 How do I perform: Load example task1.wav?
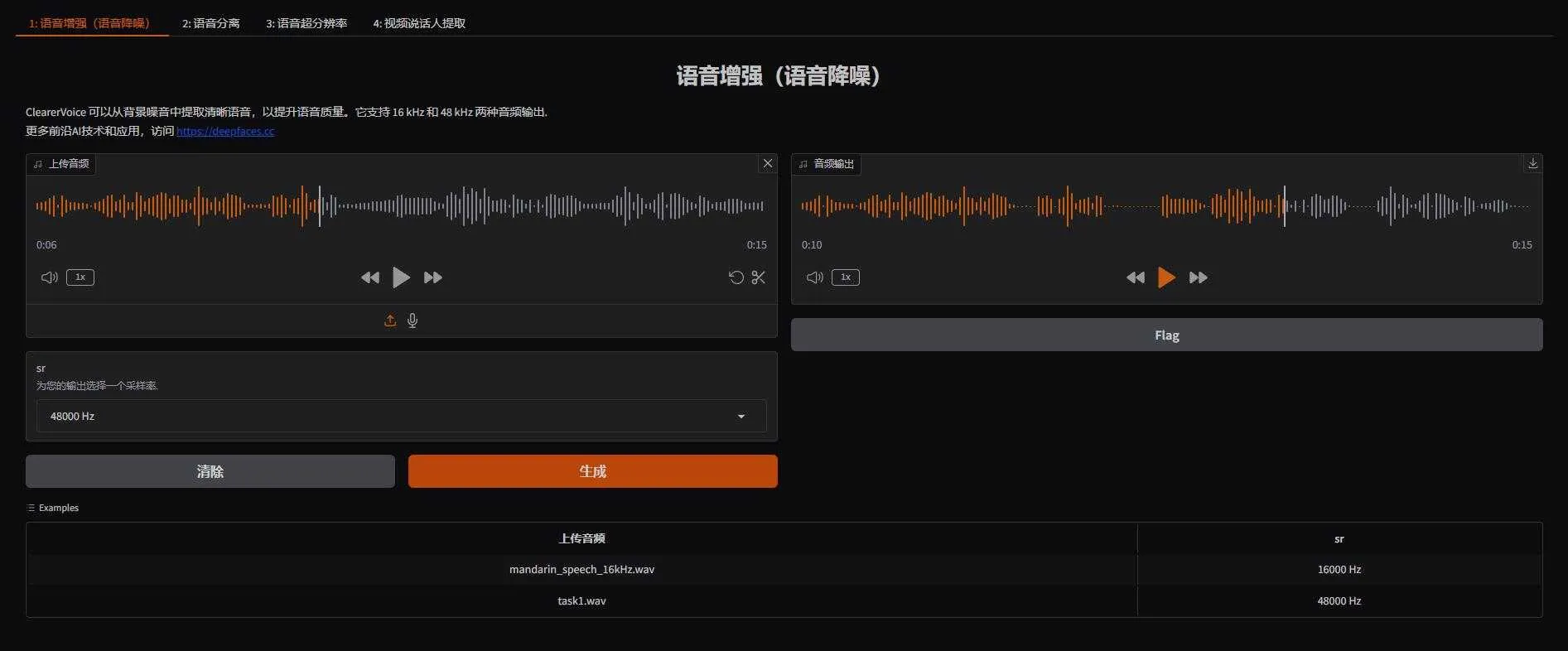[x=581, y=601]
